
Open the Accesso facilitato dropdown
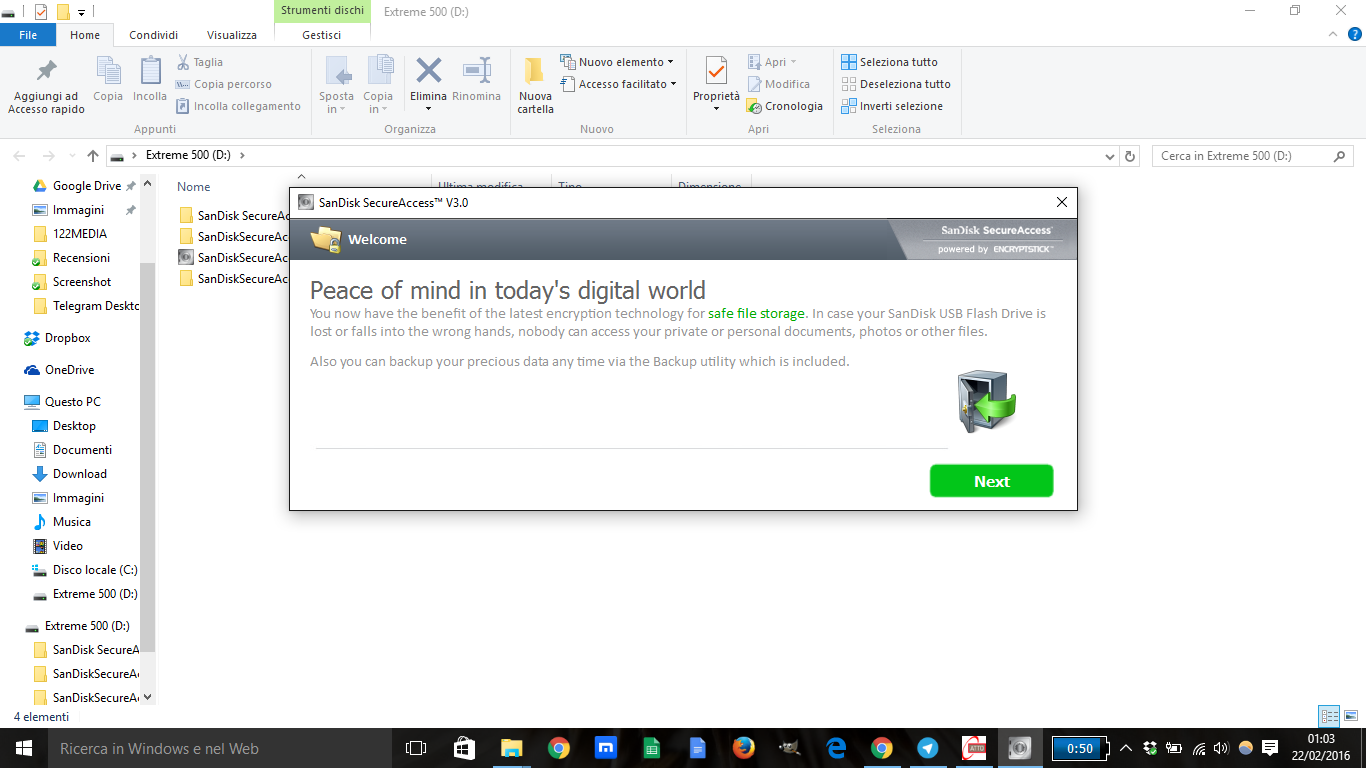point(619,84)
